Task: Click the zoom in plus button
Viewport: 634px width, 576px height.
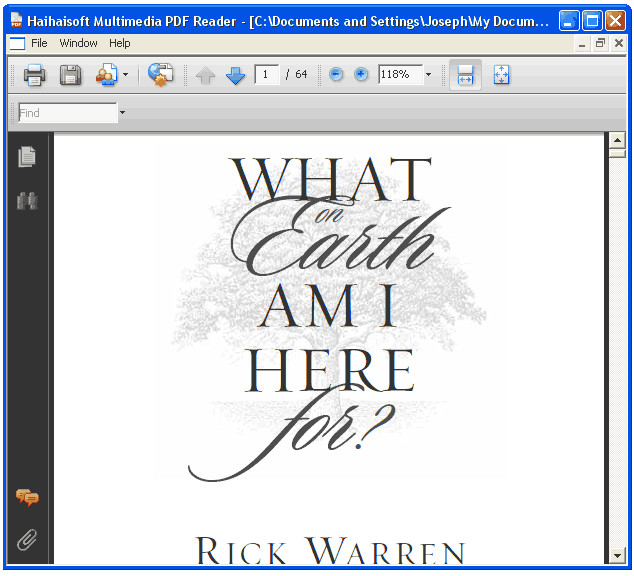Action: (361, 74)
